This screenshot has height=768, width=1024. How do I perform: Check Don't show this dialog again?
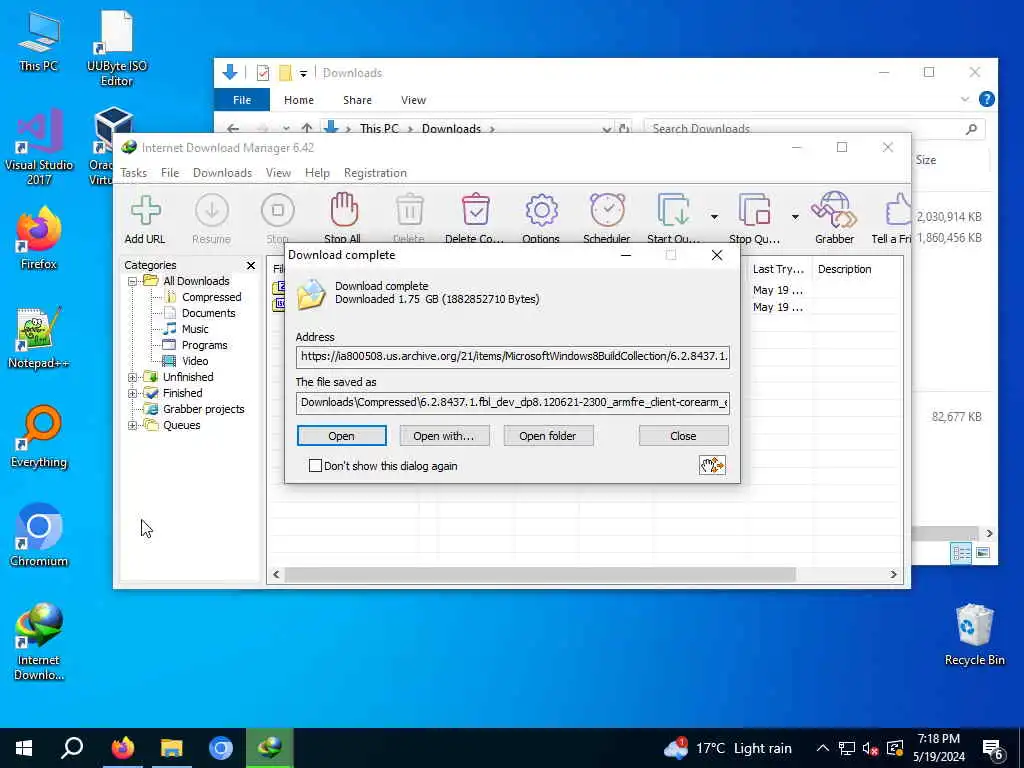pos(315,466)
